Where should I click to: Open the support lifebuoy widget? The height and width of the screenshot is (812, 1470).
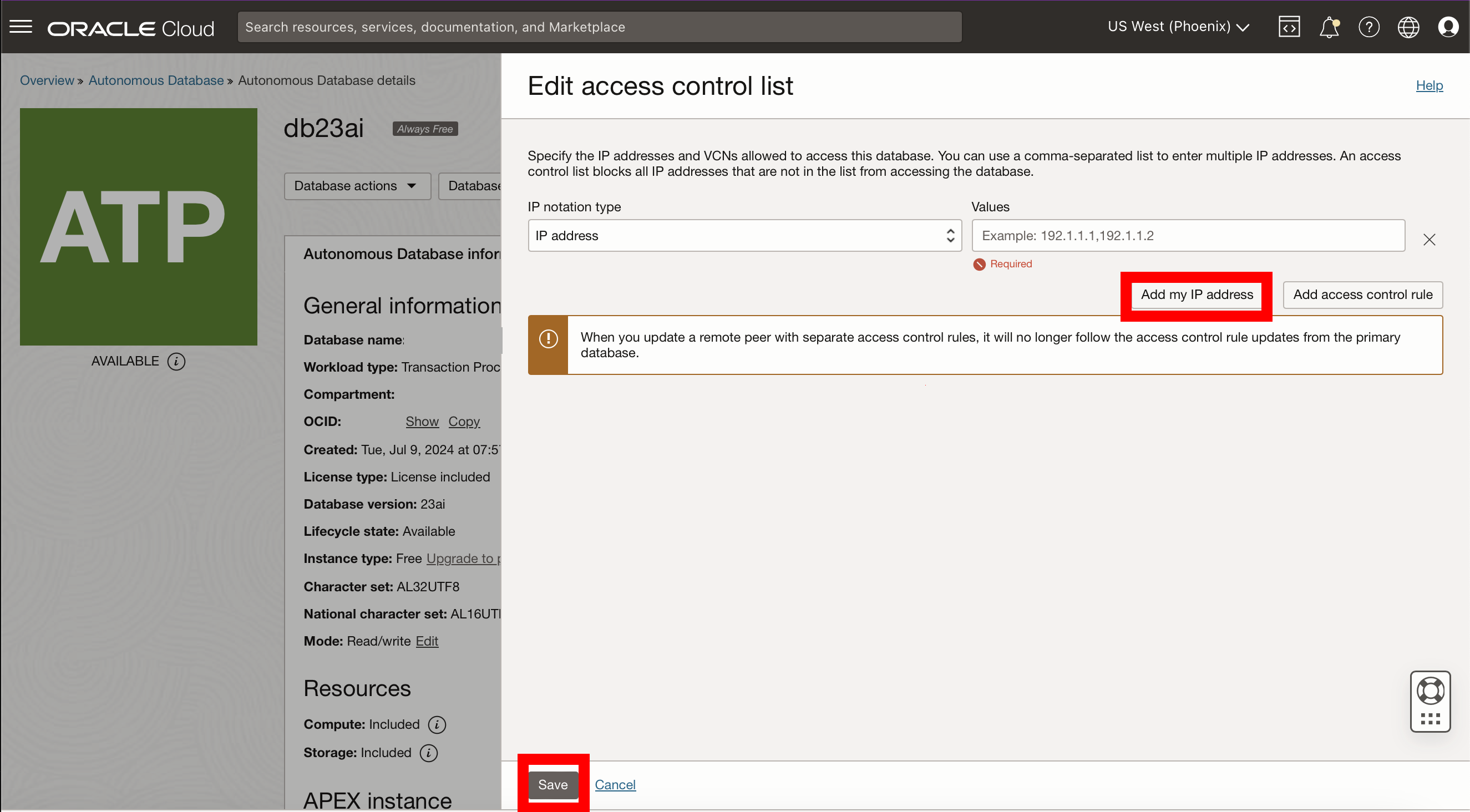(x=1430, y=701)
